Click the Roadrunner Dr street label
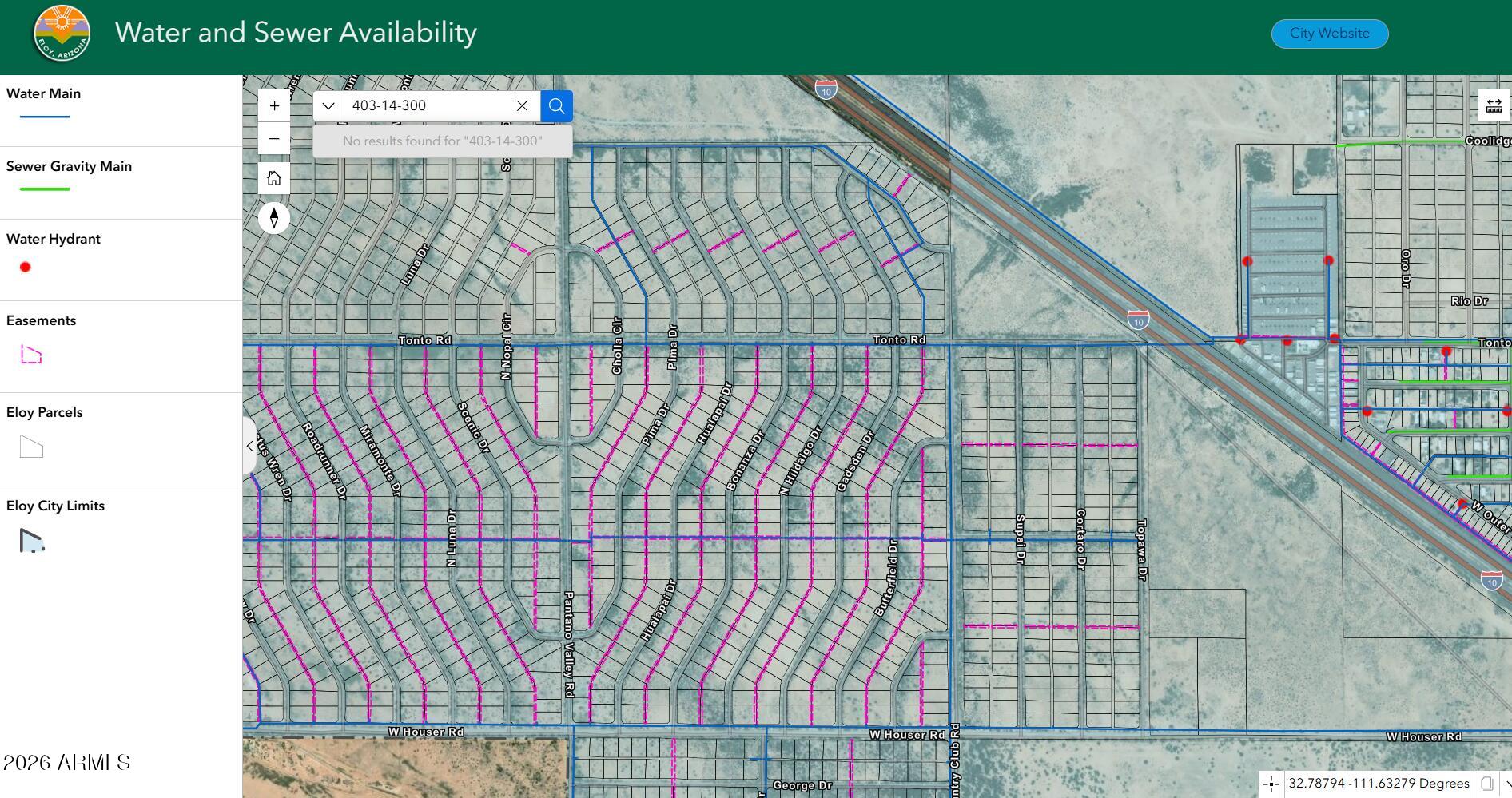Screen dimensions: 1512x798 (325, 461)
